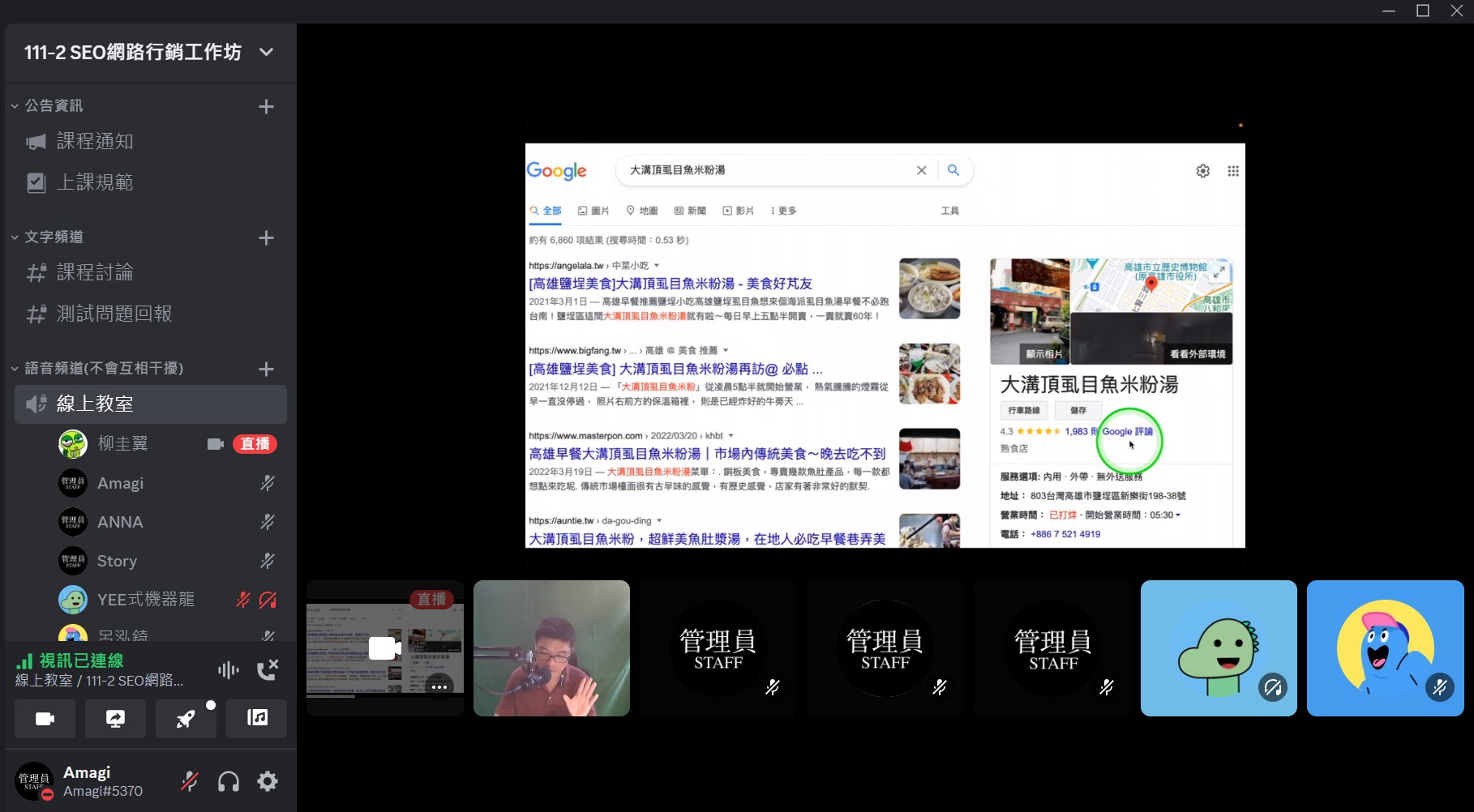The height and width of the screenshot is (812, 1474).
Task: Click the 直播 live badge next to 柳圭翼
Action: point(255,444)
